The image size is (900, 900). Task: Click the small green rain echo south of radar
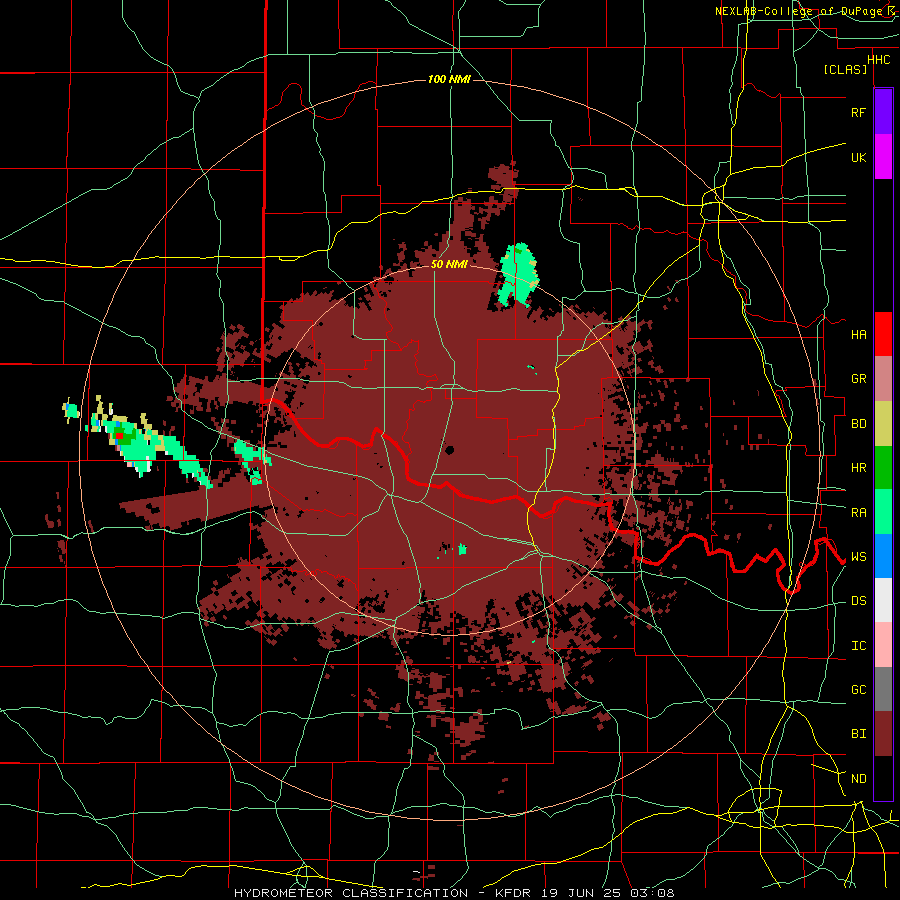[x=462, y=549]
